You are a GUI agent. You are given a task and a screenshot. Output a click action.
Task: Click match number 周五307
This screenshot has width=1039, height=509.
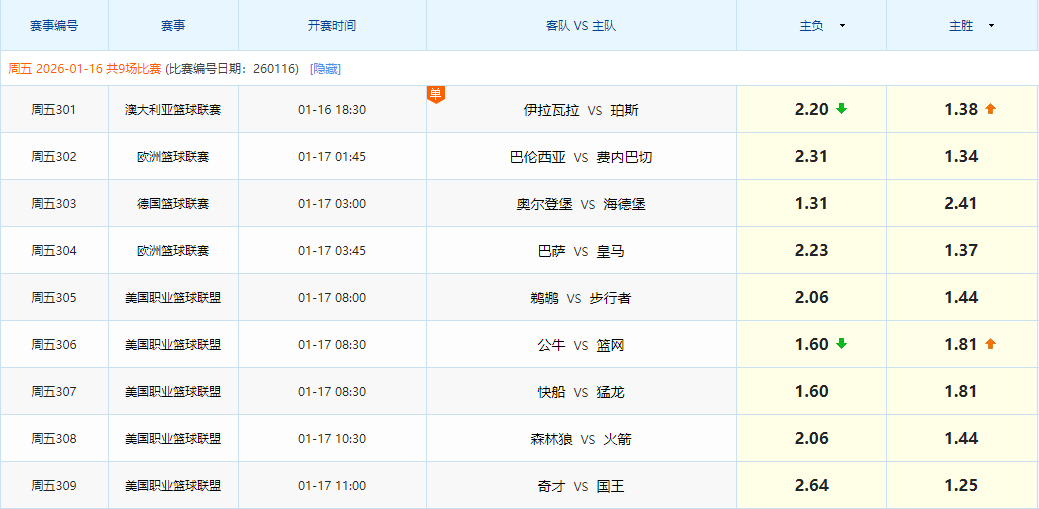pyautogui.click(x=54, y=392)
